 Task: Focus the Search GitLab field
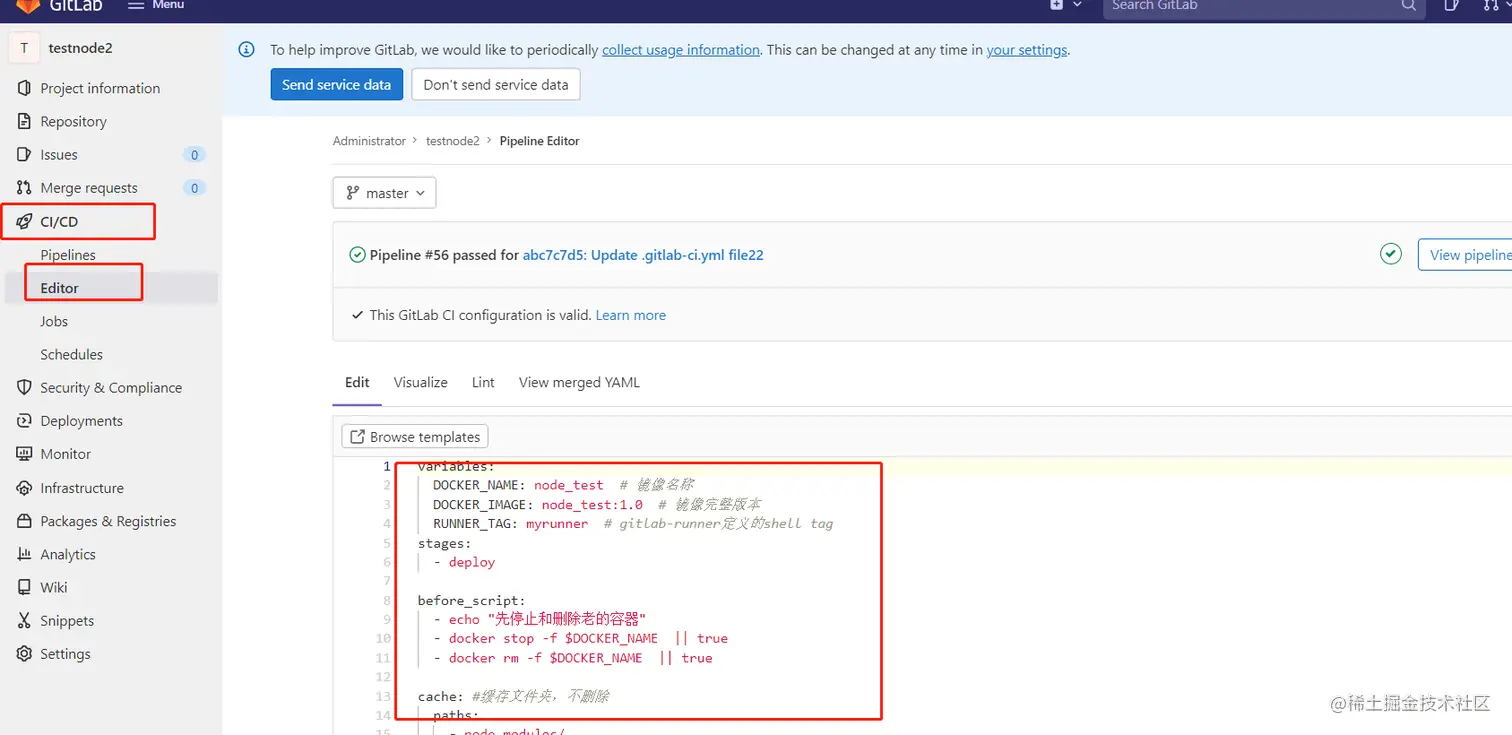(1264, 6)
